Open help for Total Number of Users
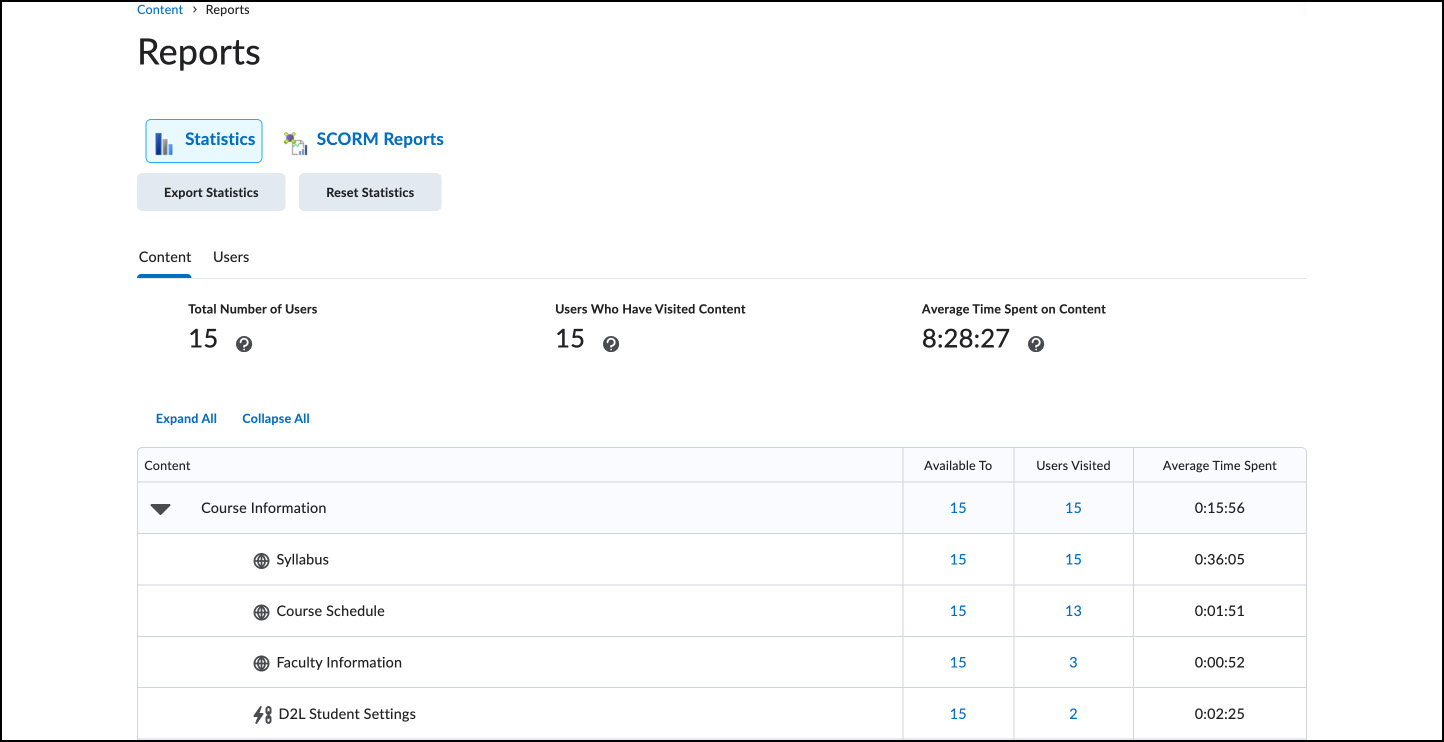 [244, 344]
